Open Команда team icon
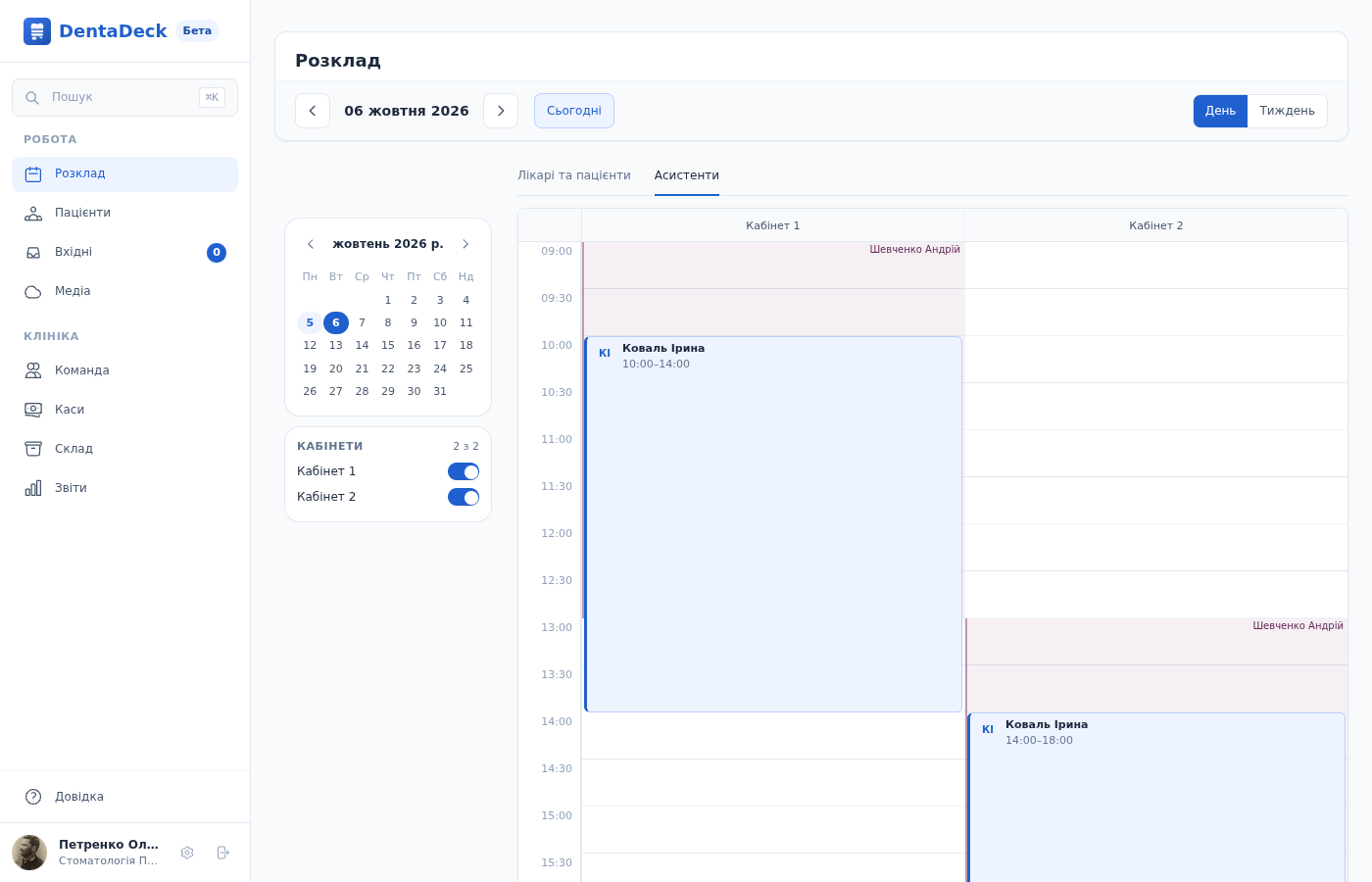Screen dimensions: 1372x882 point(33,370)
